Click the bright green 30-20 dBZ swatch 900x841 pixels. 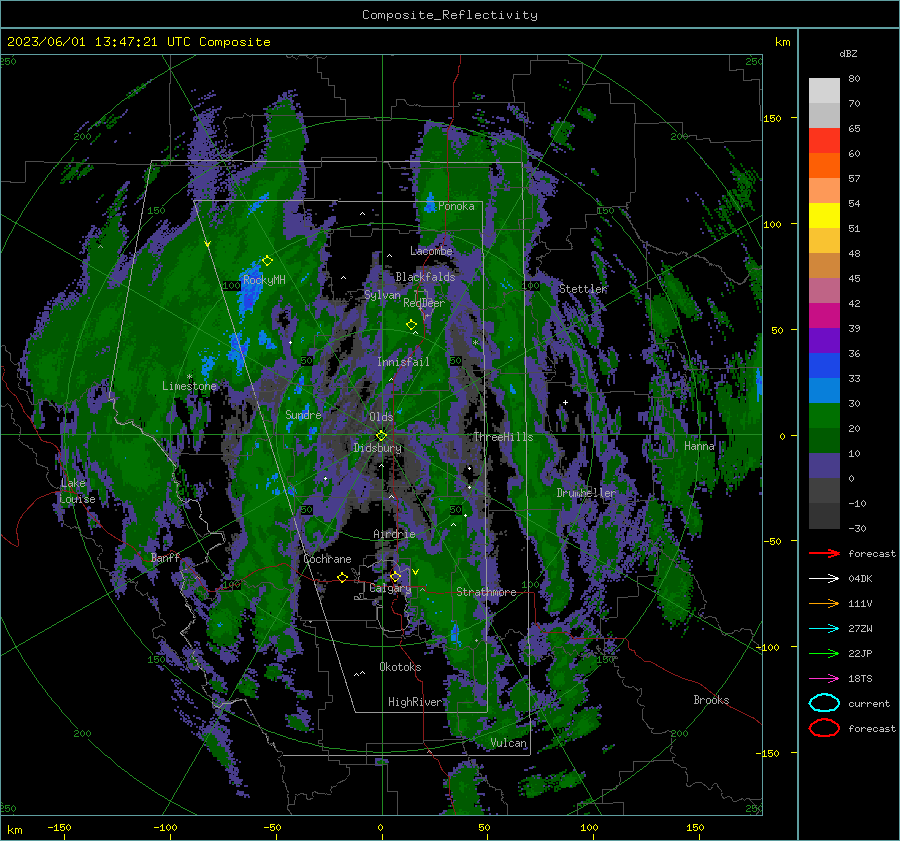click(824, 416)
